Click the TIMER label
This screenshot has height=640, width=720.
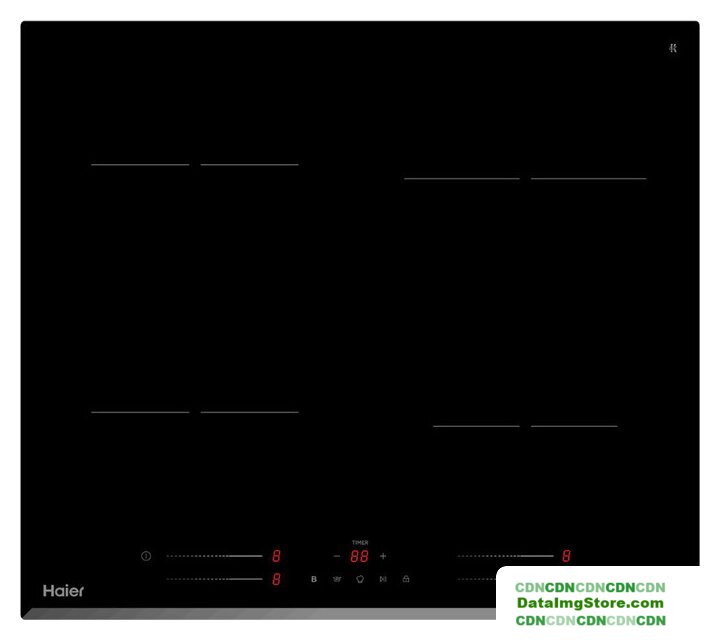tap(359, 543)
